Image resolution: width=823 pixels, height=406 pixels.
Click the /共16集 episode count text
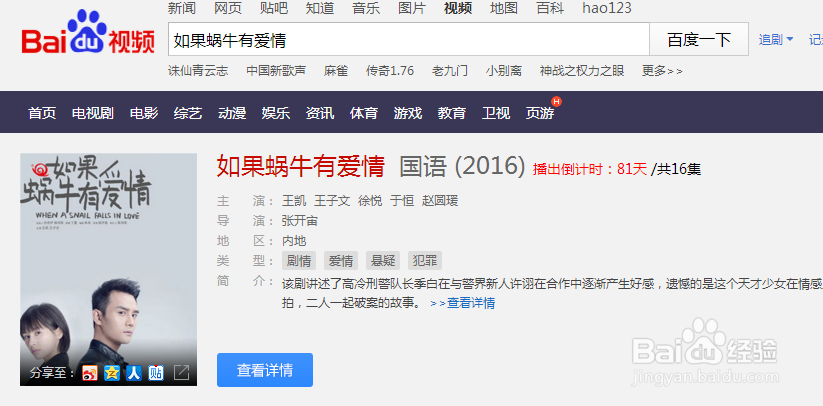click(676, 169)
